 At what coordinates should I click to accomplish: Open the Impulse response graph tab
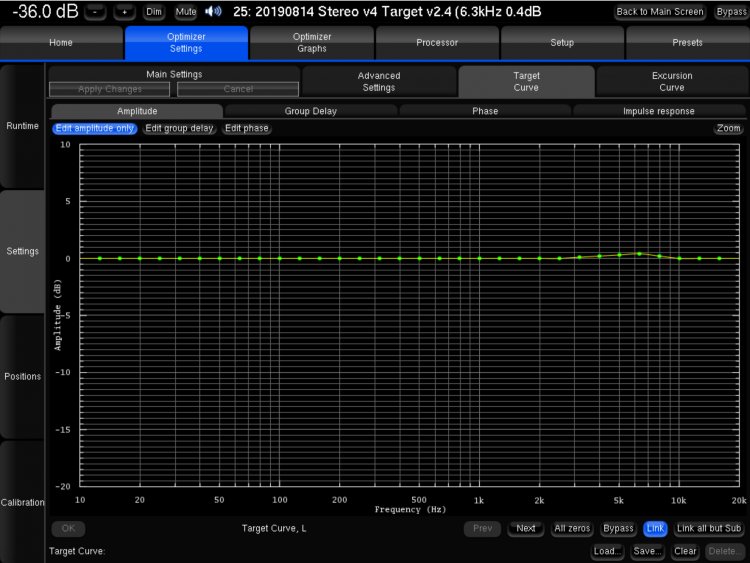(x=660, y=111)
